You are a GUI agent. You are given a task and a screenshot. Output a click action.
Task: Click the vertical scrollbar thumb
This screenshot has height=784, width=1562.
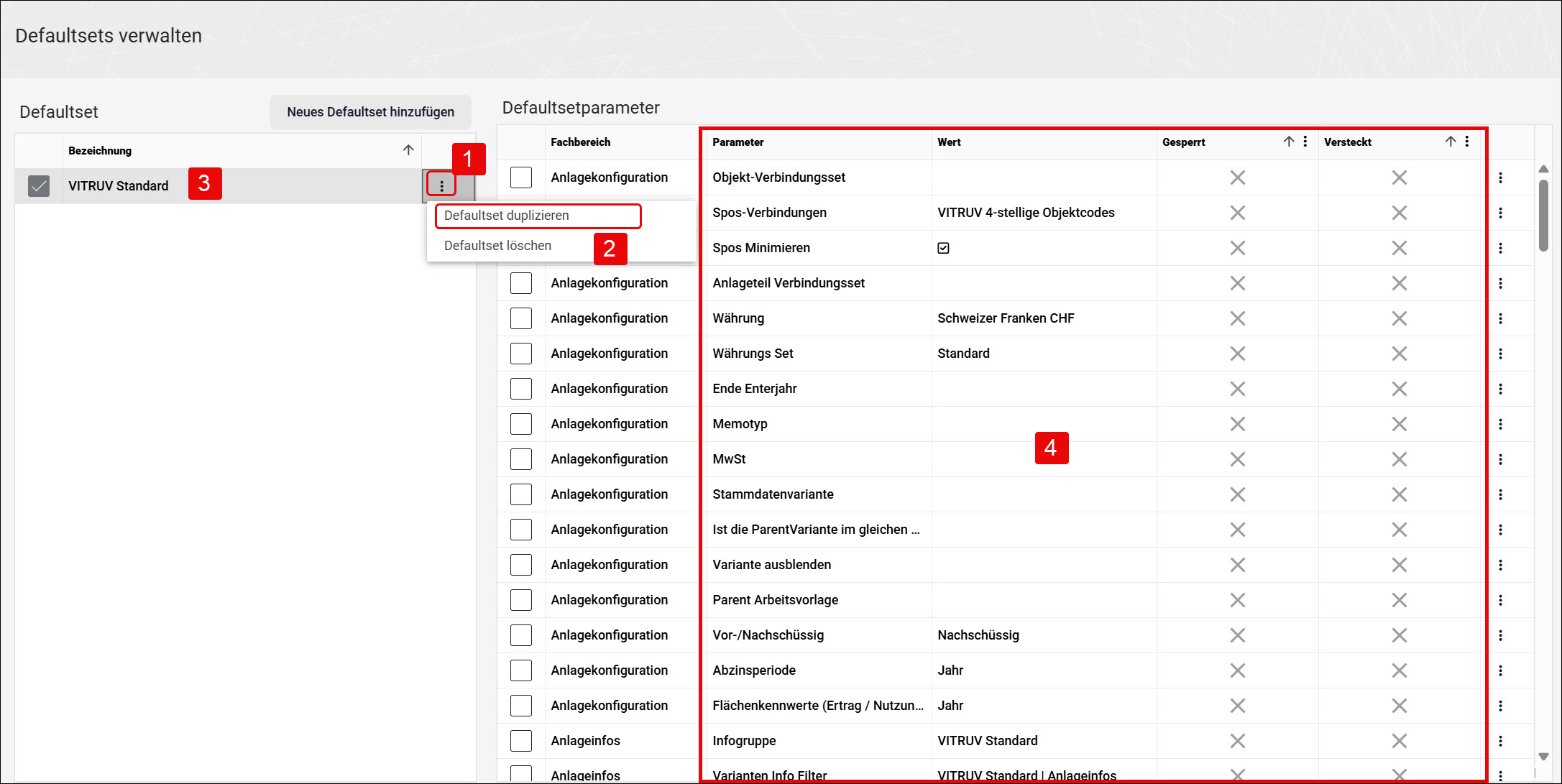pyautogui.click(x=1543, y=215)
